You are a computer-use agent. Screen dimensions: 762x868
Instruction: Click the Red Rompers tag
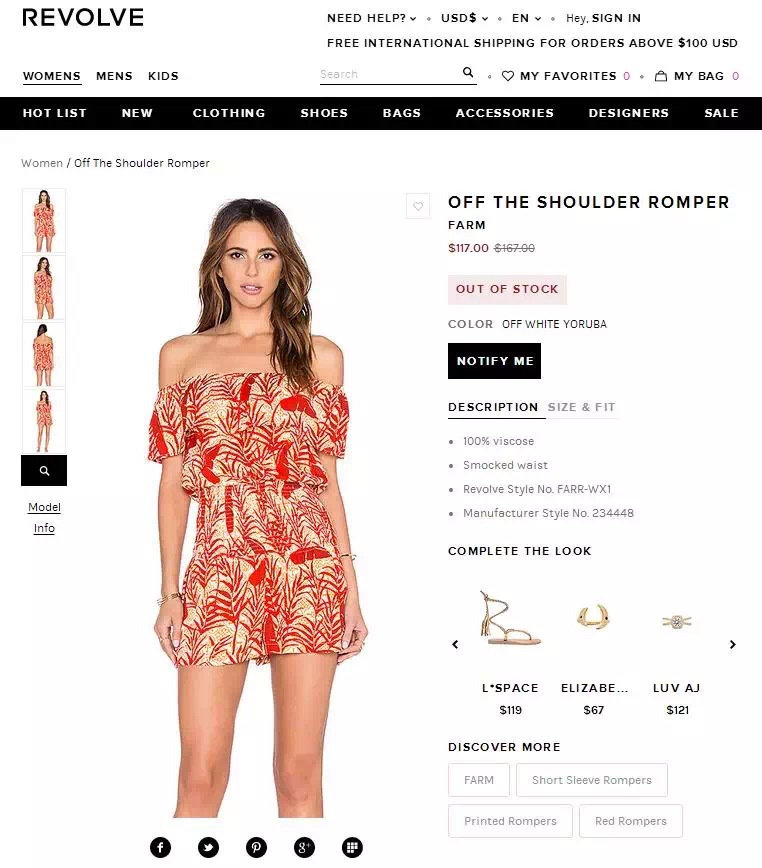click(631, 821)
